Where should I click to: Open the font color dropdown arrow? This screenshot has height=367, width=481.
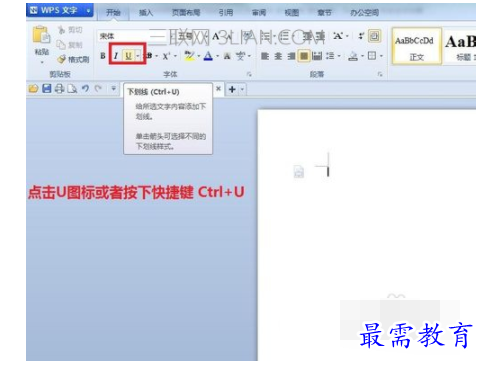point(217,56)
